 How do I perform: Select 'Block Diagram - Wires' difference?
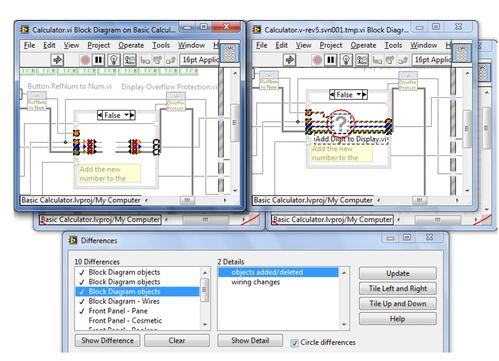pyautogui.click(x=138, y=301)
